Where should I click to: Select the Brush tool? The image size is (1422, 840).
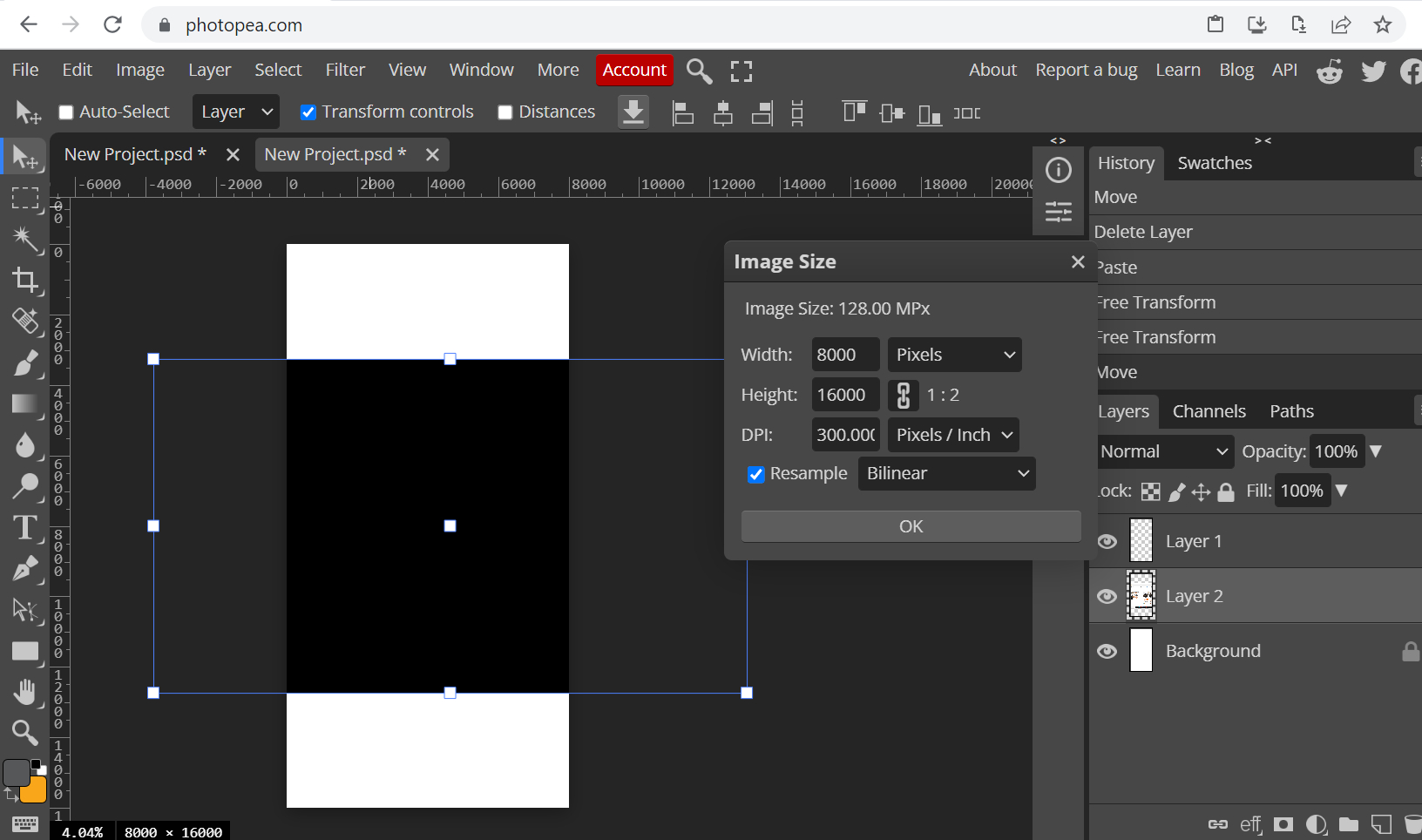coord(25,363)
